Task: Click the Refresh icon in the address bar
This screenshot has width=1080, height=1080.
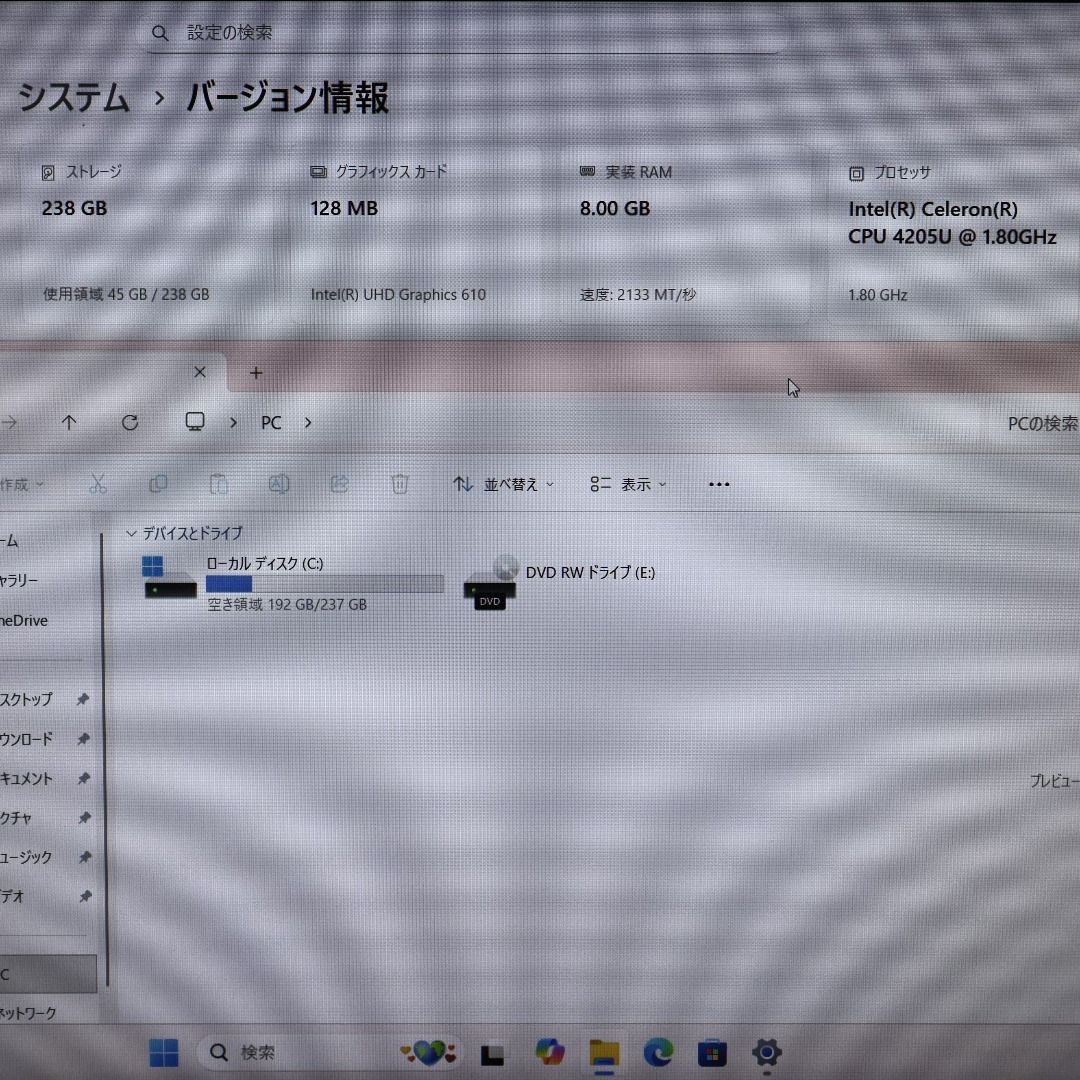Action: point(130,422)
